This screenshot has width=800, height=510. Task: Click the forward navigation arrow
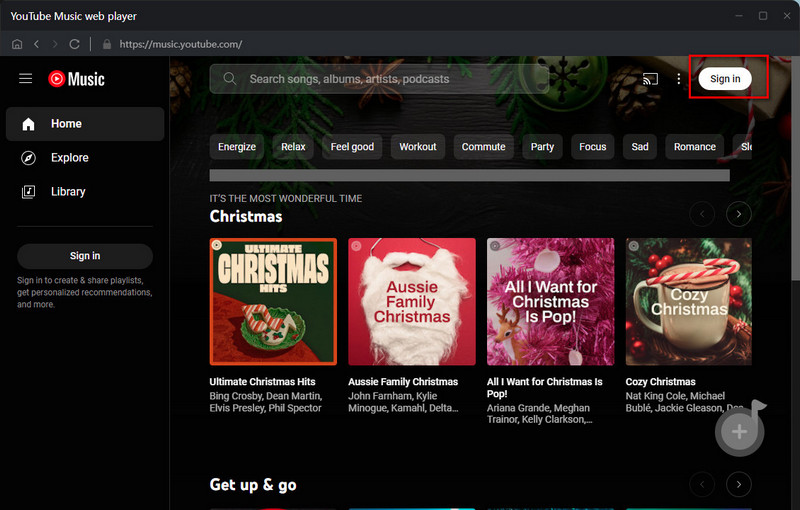[55, 44]
